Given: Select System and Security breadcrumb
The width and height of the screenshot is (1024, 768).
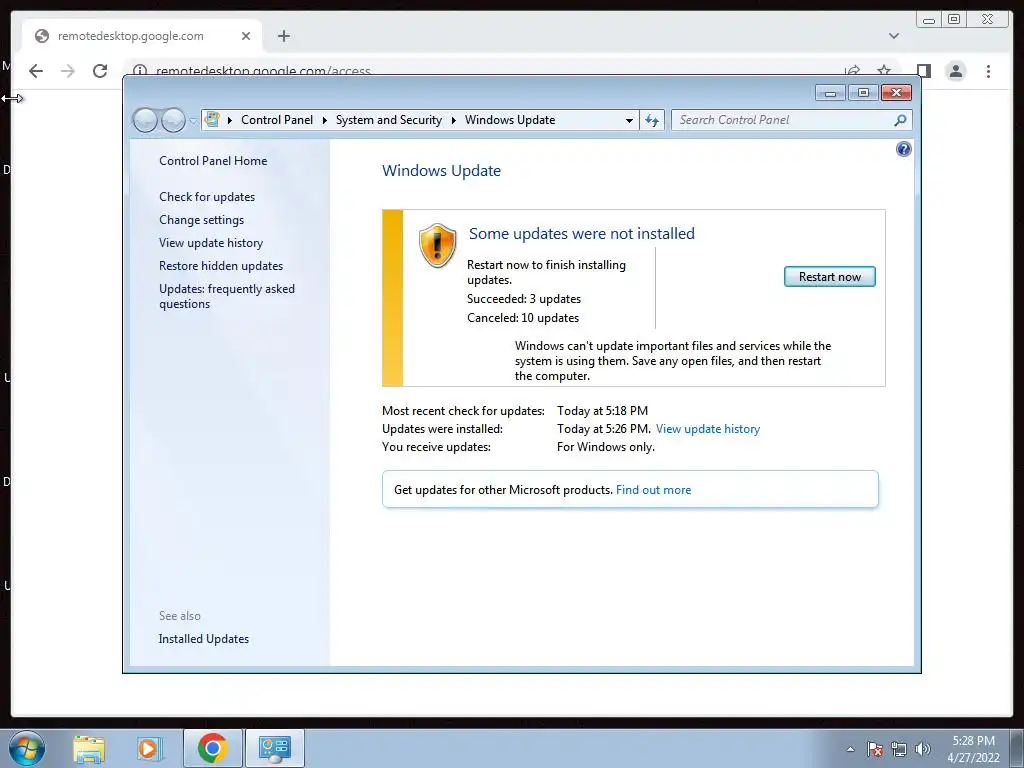Looking at the screenshot, I should coord(389,120).
